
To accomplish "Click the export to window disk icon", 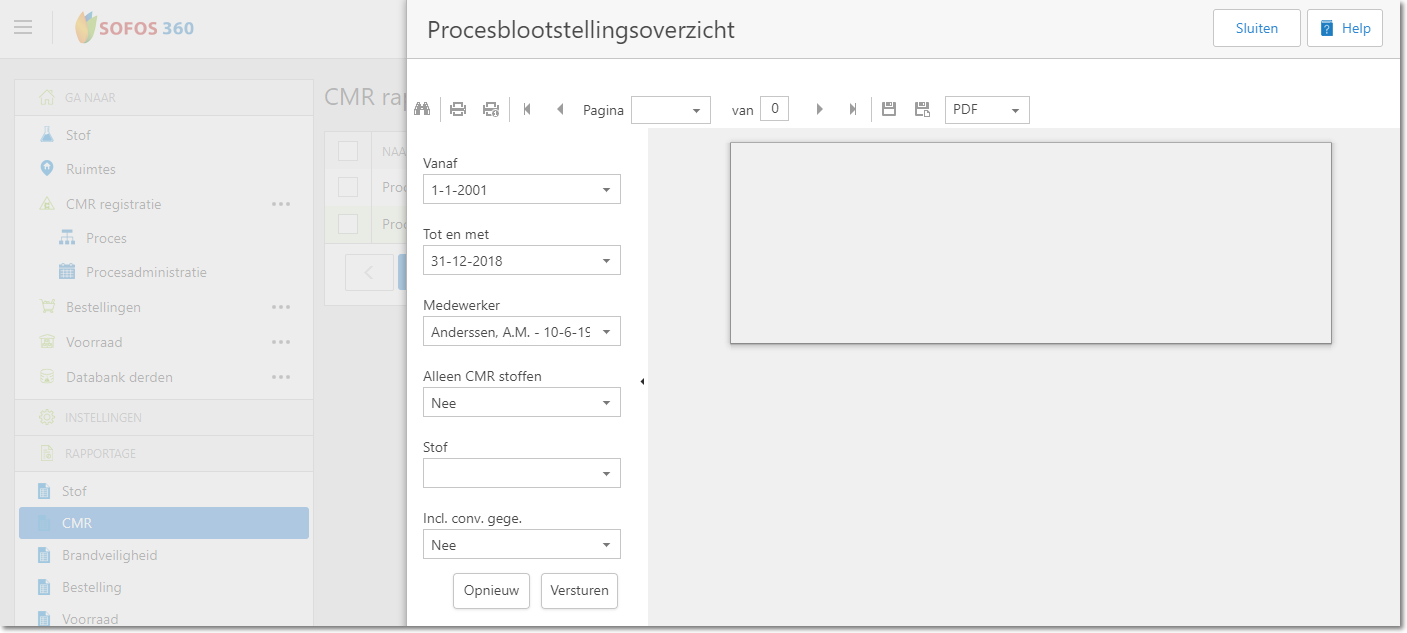I will tap(922, 110).
